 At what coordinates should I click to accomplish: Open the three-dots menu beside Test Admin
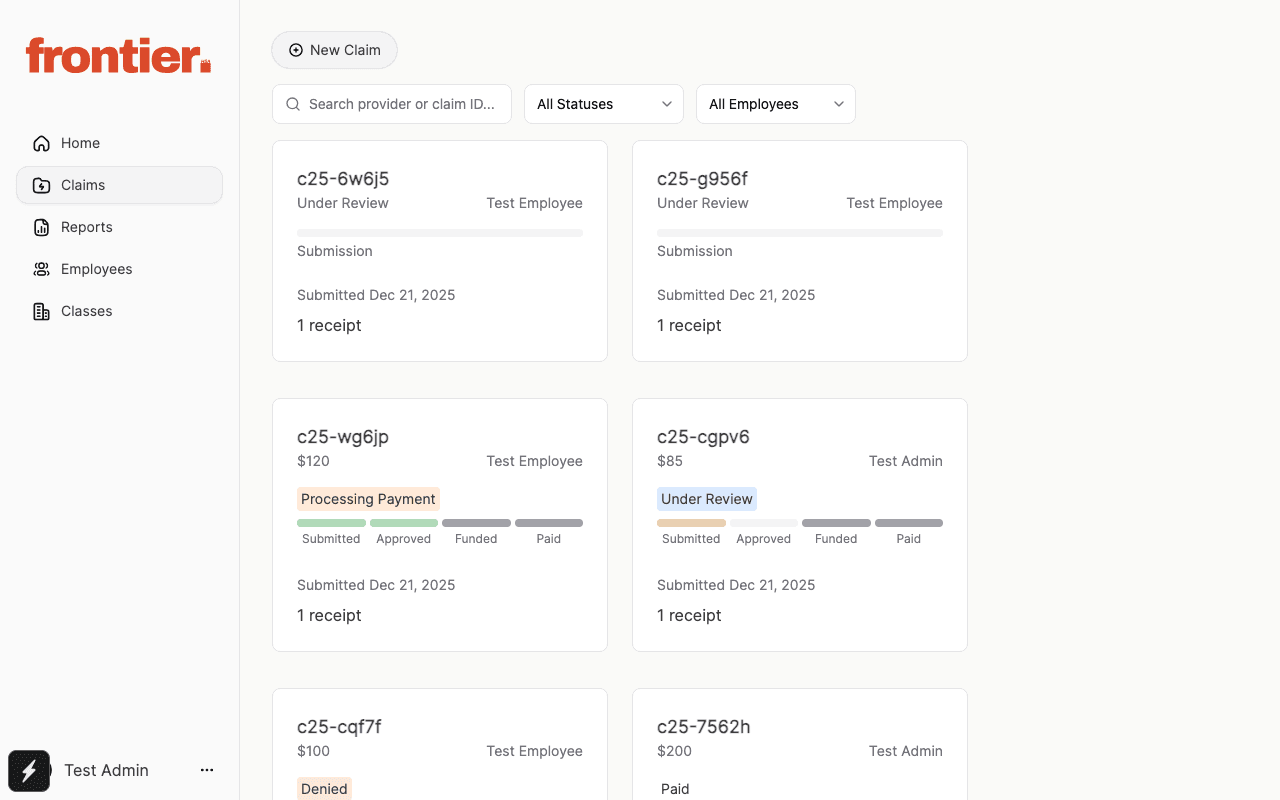coord(207,770)
